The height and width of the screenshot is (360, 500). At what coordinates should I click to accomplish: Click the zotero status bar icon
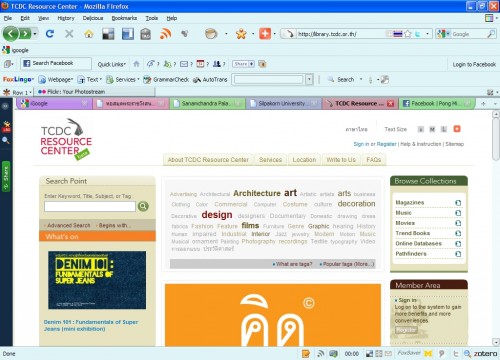pos(485,354)
